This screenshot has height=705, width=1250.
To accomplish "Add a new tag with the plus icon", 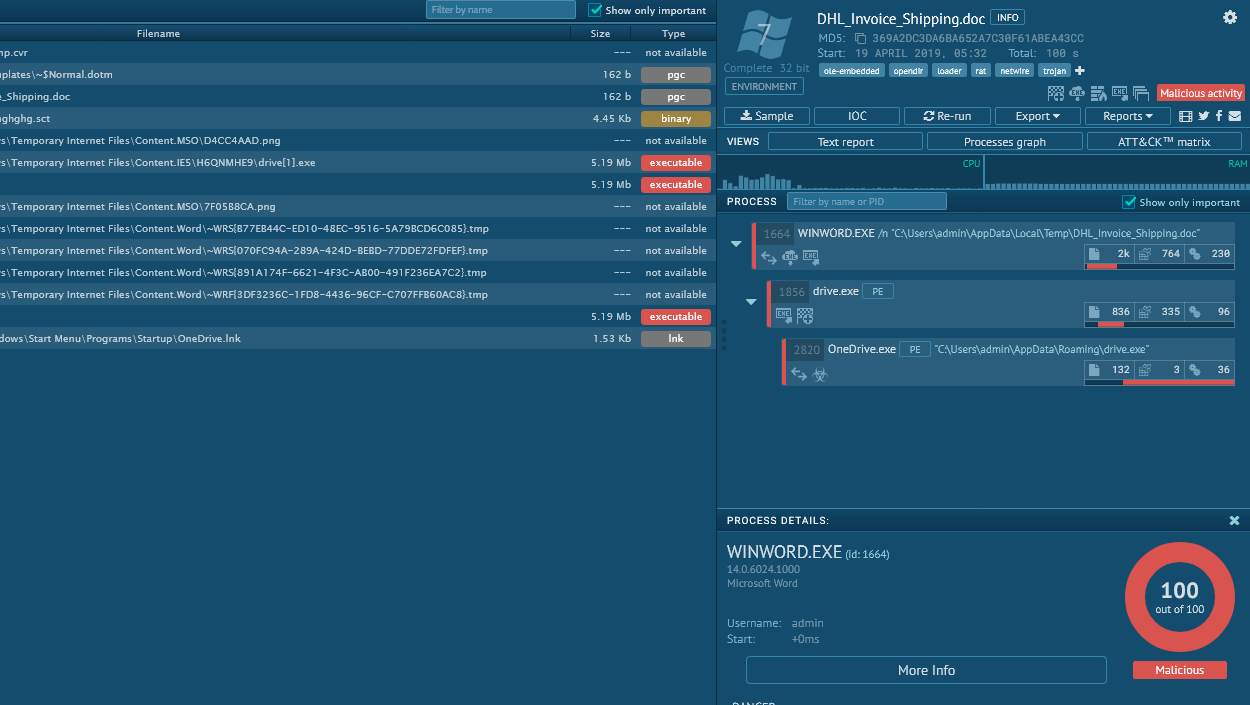I will pyautogui.click(x=1079, y=71).
